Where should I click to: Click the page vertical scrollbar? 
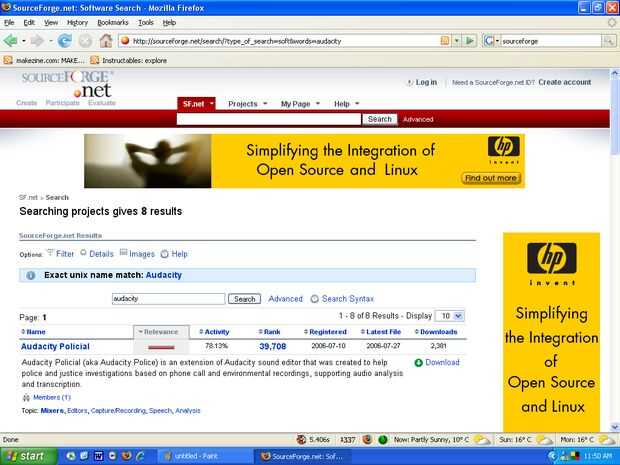[615, 250]
